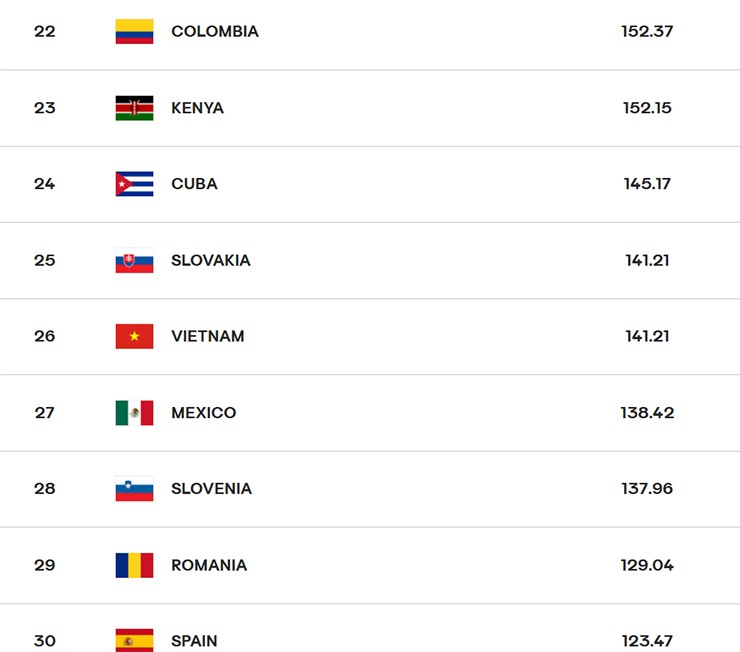
Task: Open the ROMANIA team name
Action: 209,565
